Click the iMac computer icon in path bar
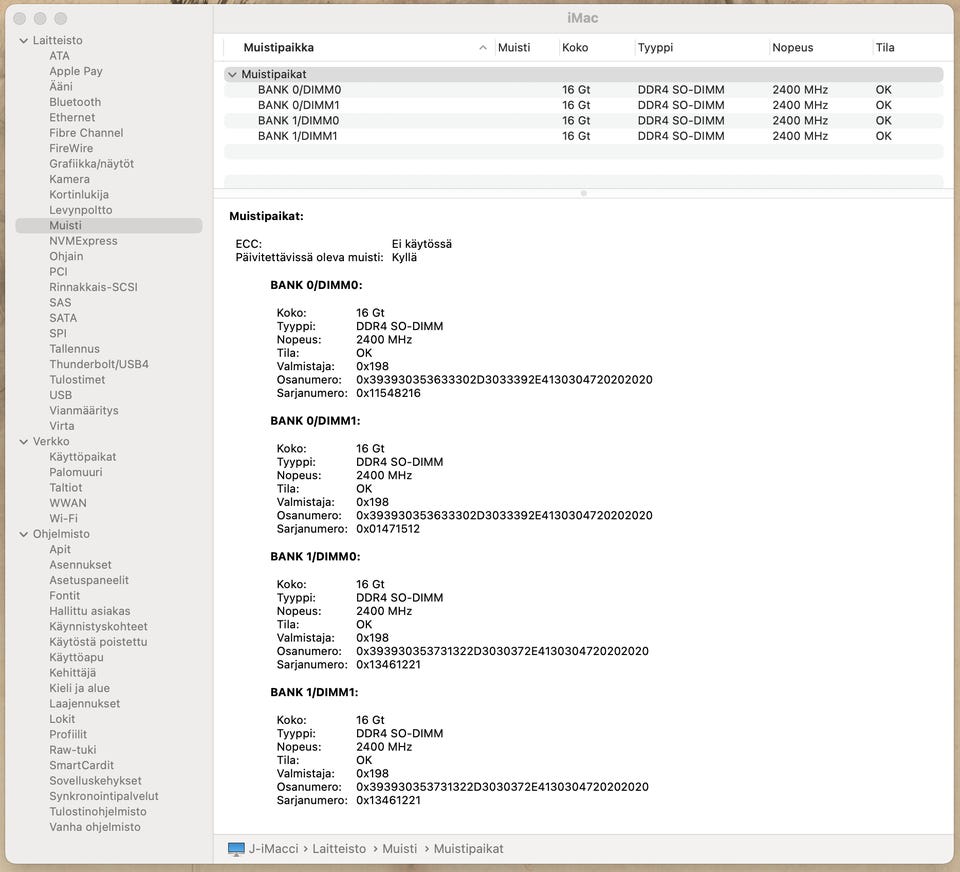The image size is (960, 872). (x=236, y=849)
